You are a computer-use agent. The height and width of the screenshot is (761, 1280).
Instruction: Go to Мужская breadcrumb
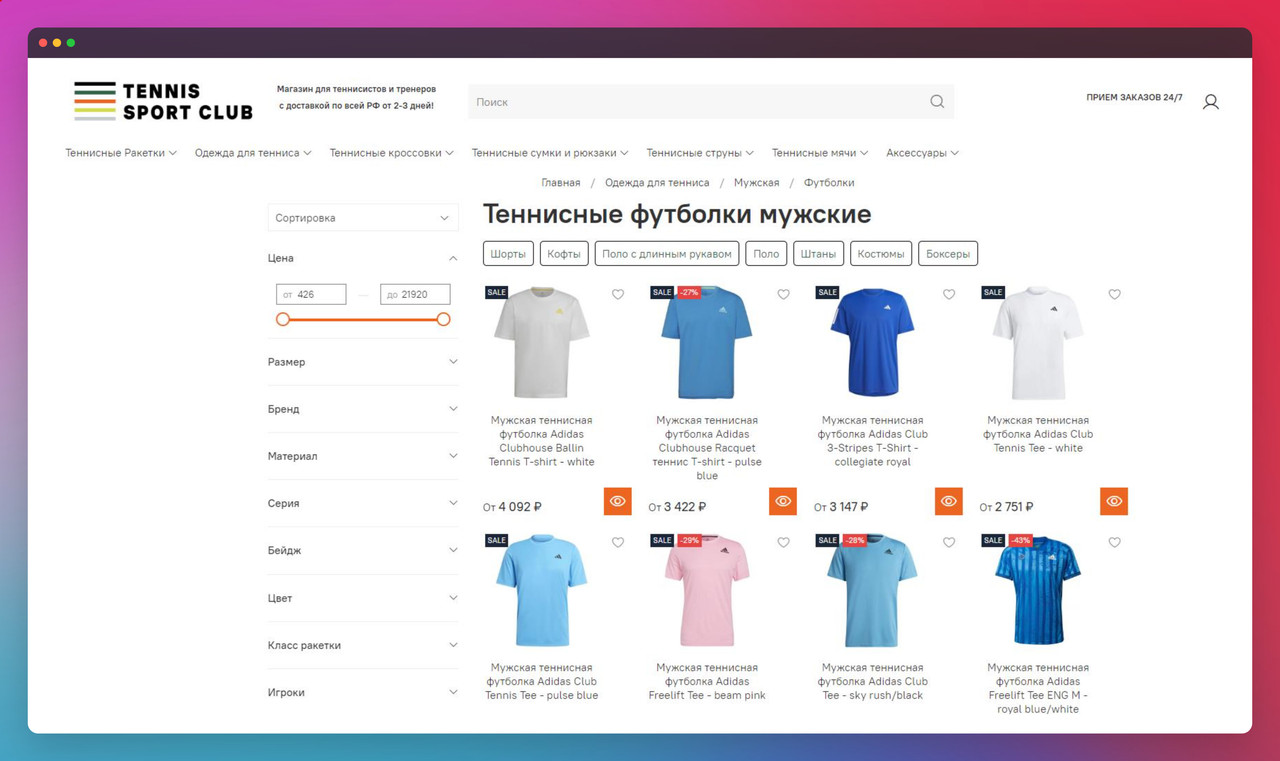(756, 183)
